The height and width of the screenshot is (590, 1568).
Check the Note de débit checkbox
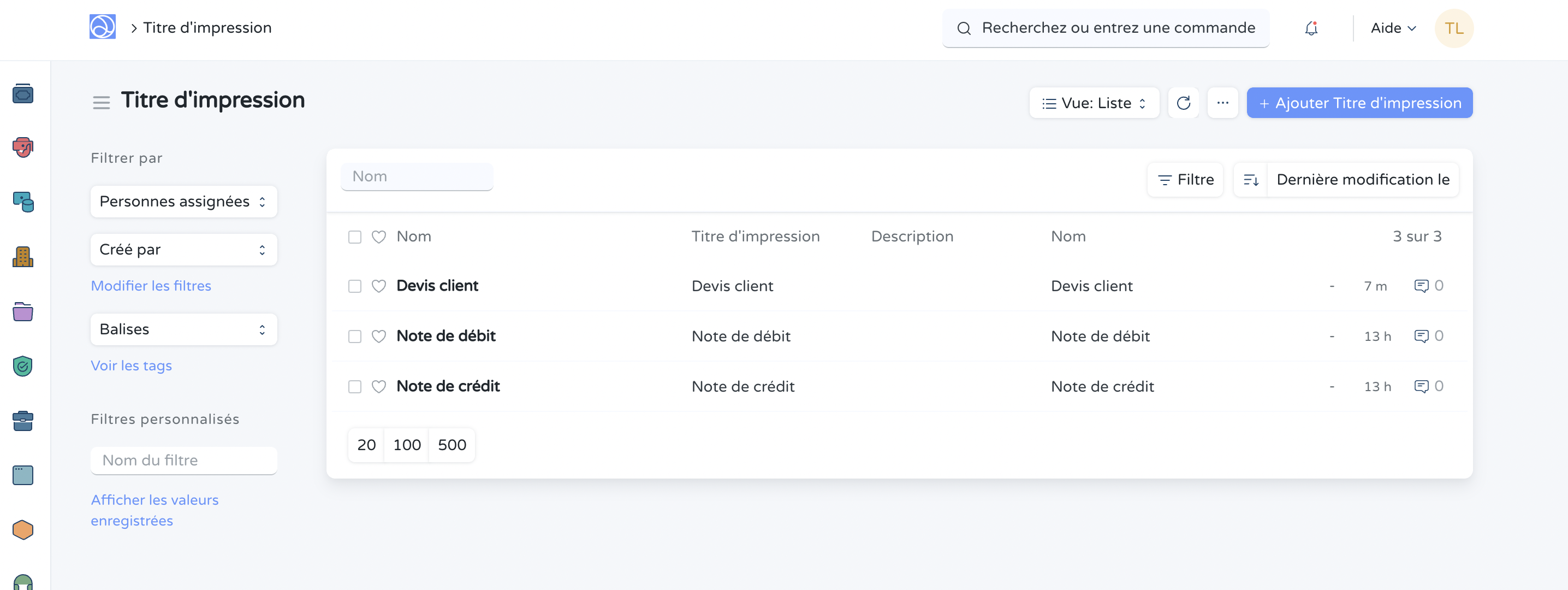355,337
